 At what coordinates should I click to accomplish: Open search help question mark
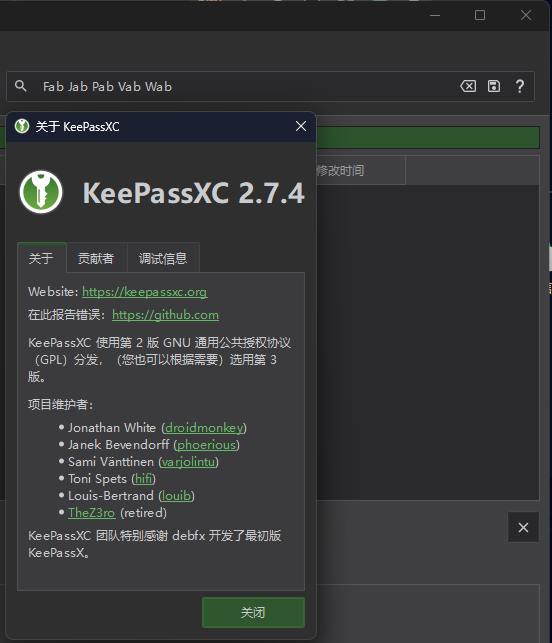(x=520, y=86)
